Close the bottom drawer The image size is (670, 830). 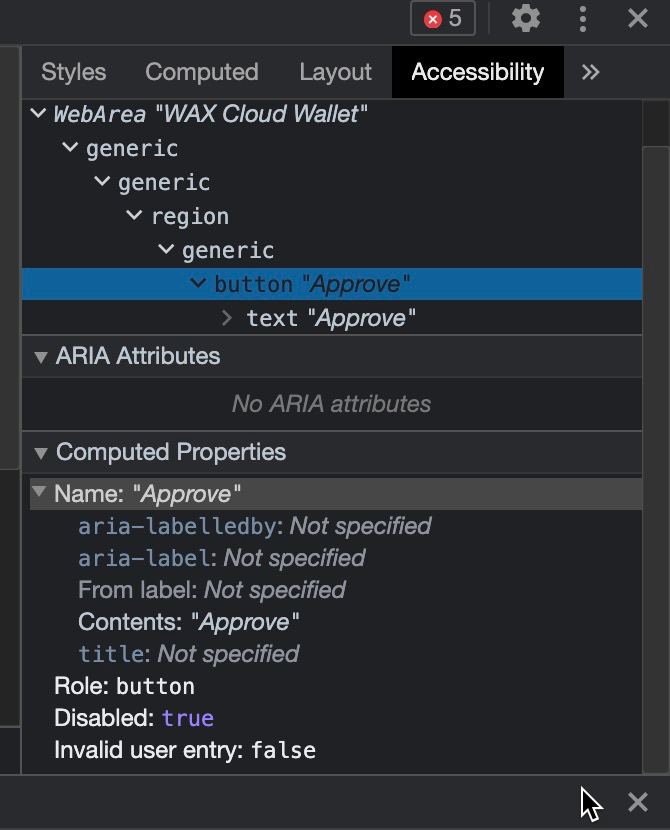(637, 802)
